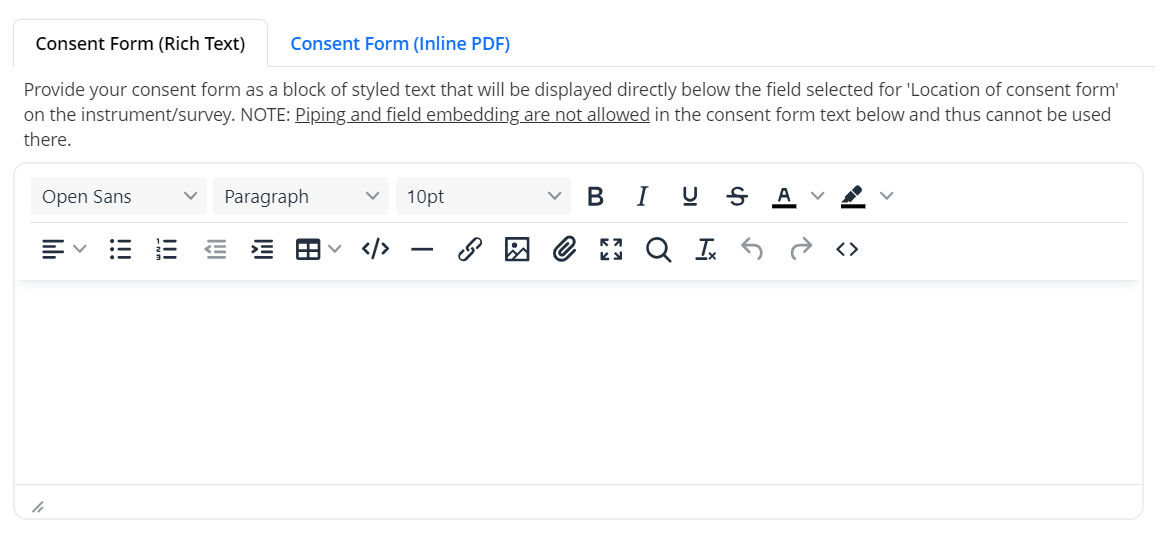The image size is (1171, 542).
Task: Open the 10pt font size dropdown
Action: click(483, 197)
